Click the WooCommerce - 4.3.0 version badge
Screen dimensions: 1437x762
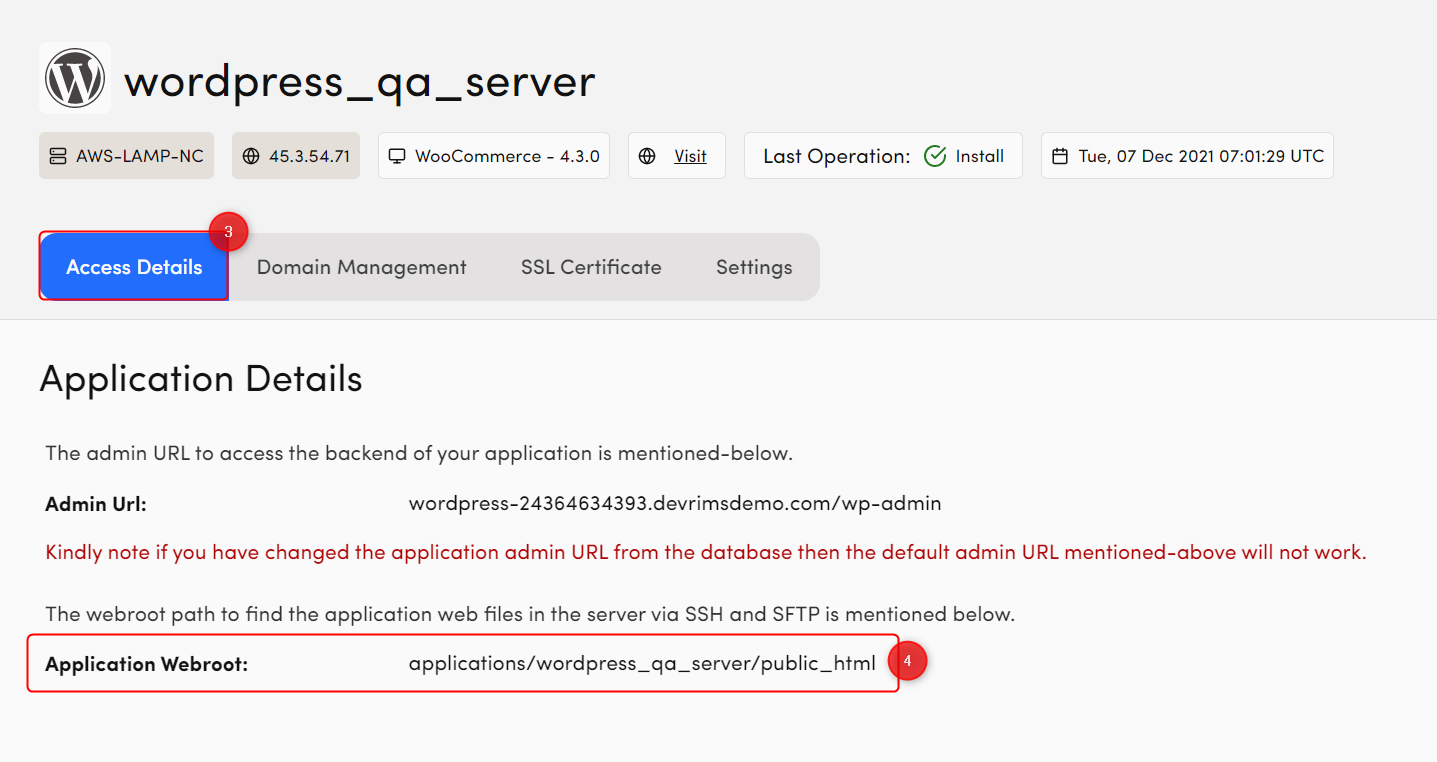click(x=494, y=156)
